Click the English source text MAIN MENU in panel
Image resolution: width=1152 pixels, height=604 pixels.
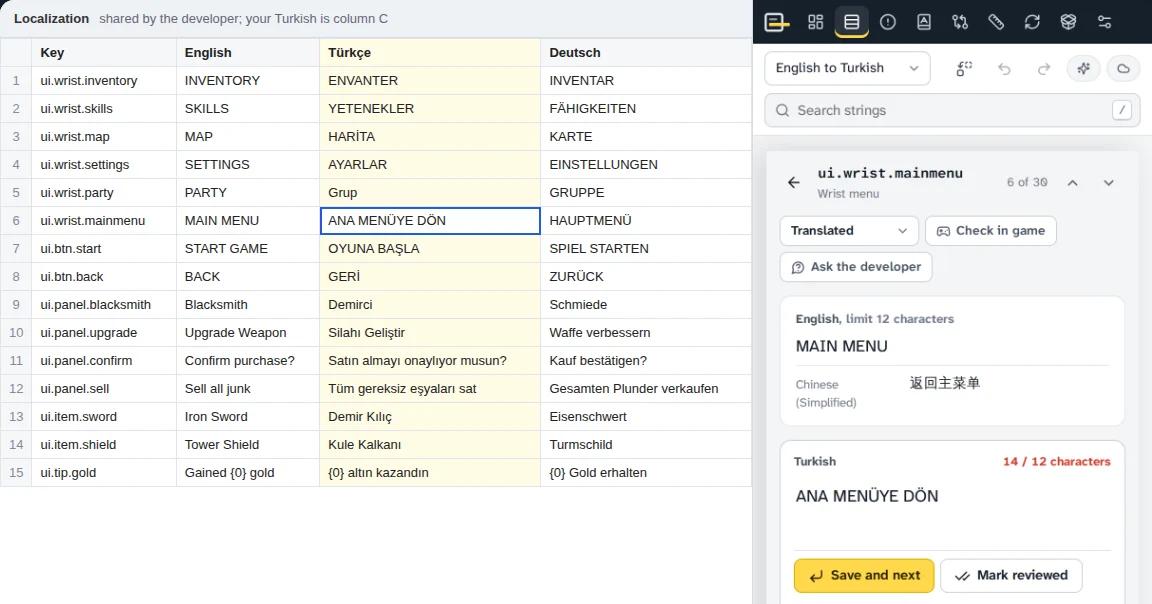tap(841, 346)
